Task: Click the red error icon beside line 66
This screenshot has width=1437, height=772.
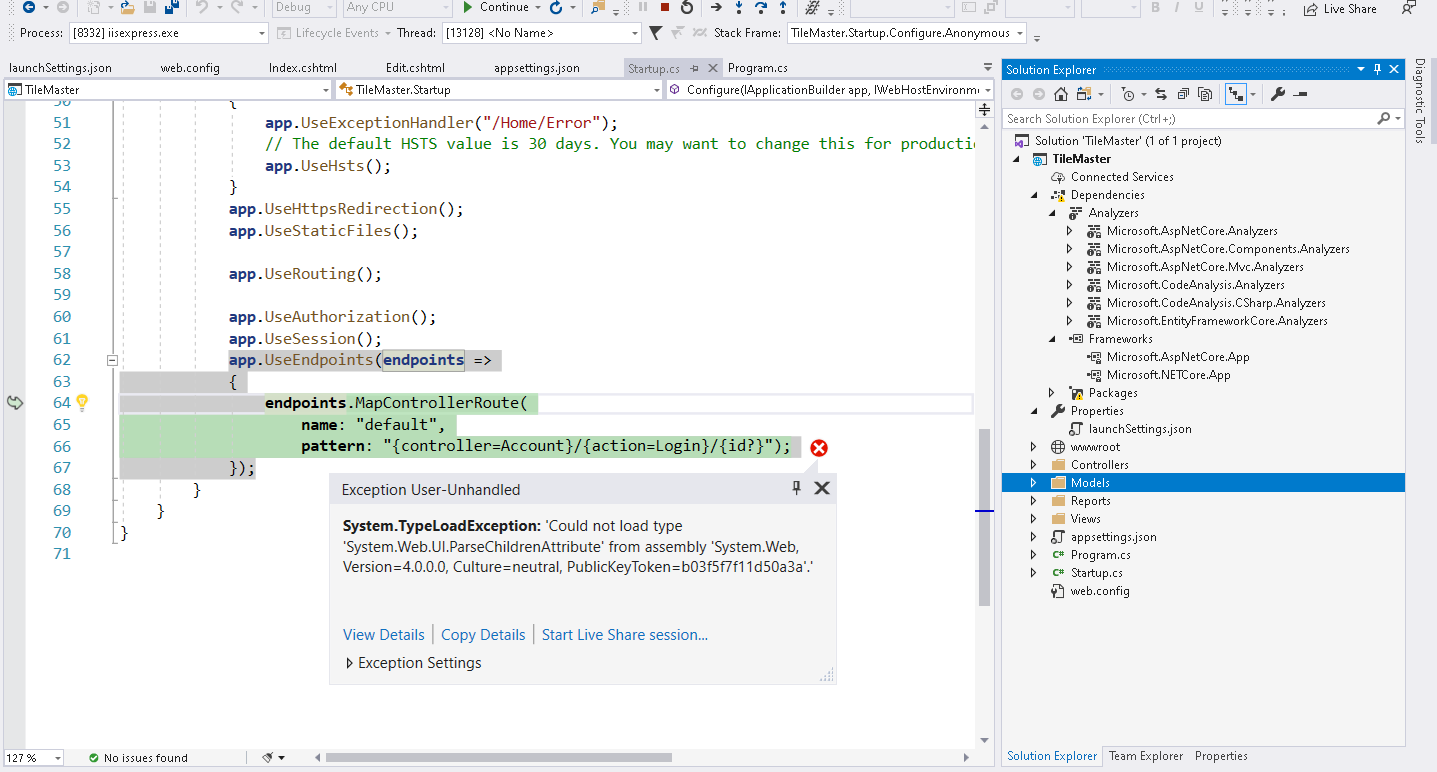Action: [819, 448]
